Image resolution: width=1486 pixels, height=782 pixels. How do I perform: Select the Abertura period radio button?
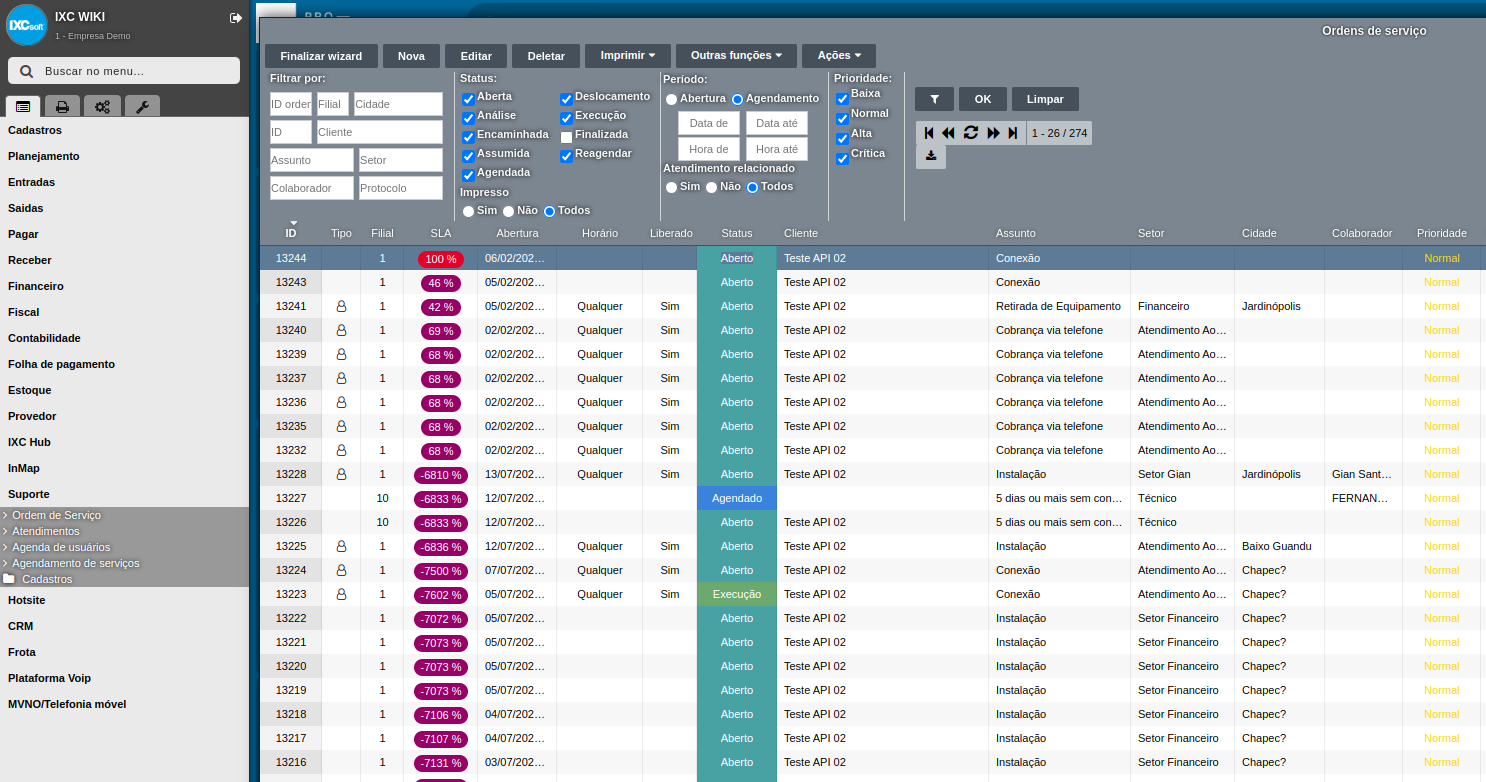tap(672, 99)
